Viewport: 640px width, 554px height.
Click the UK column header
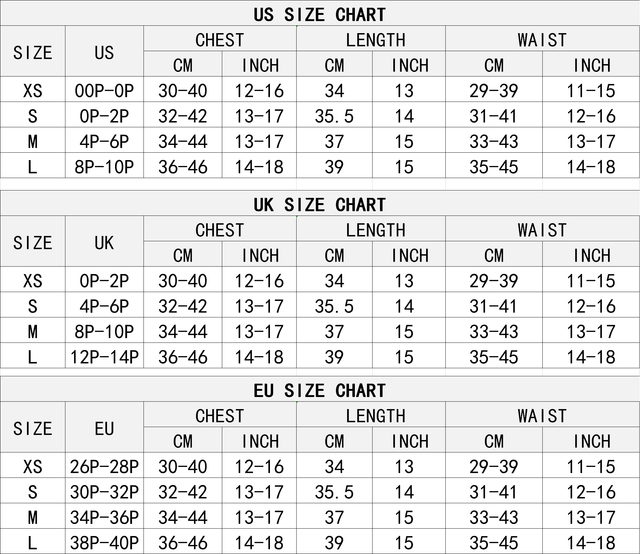tap(104, 242)
